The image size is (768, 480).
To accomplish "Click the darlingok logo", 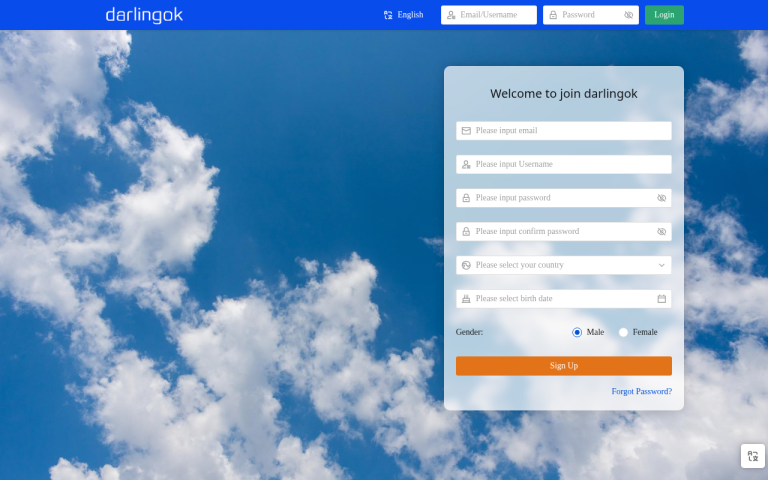I will tap(144, 15).
